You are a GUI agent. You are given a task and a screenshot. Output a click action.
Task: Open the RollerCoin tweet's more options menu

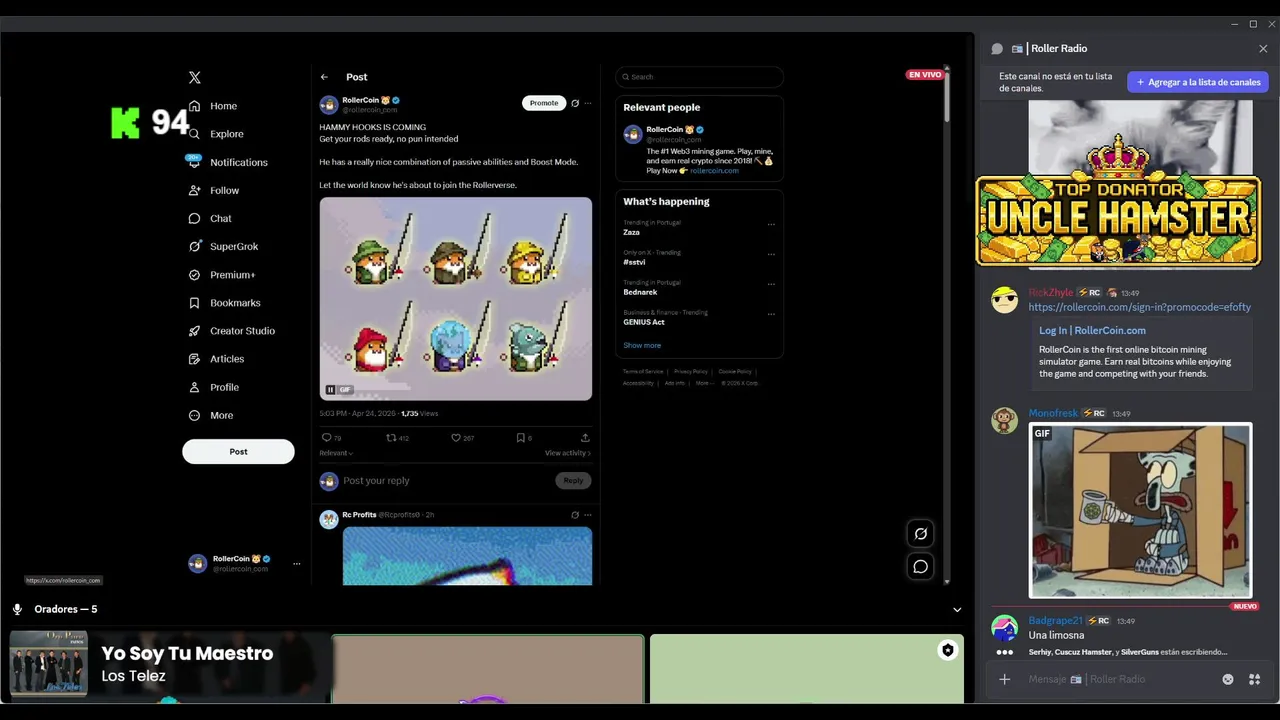pyautogui.click(x=588, y=103)
